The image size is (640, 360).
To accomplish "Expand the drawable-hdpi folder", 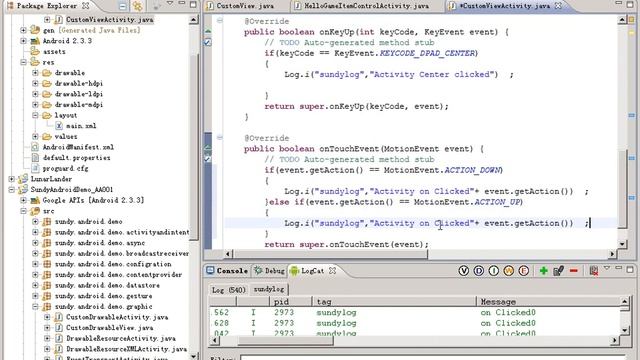I will (35, 83).
